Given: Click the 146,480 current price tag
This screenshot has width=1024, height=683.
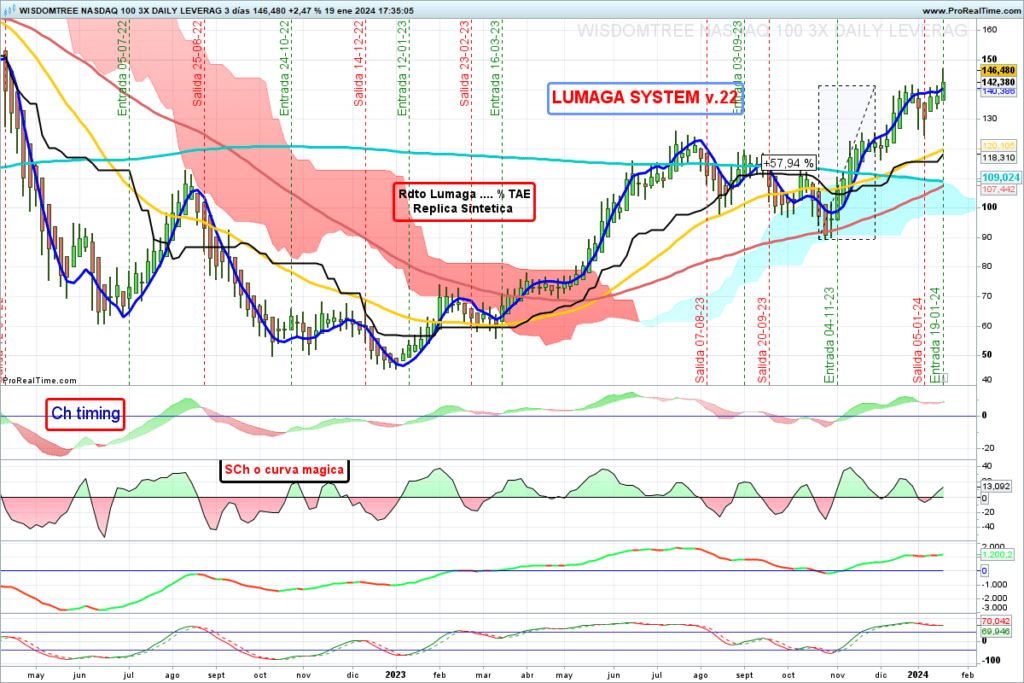Looking at the screenshot, I should [998, 71].
